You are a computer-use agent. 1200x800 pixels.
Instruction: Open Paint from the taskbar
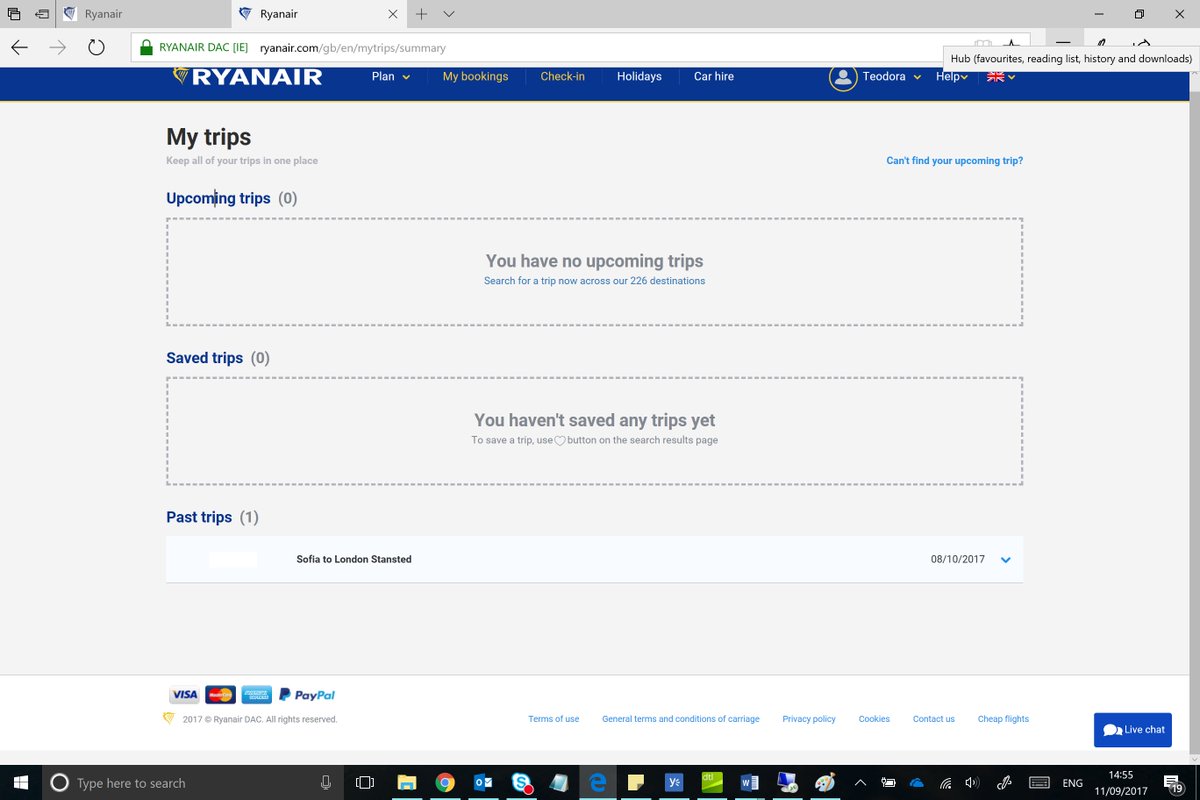(x=825, y=783)
